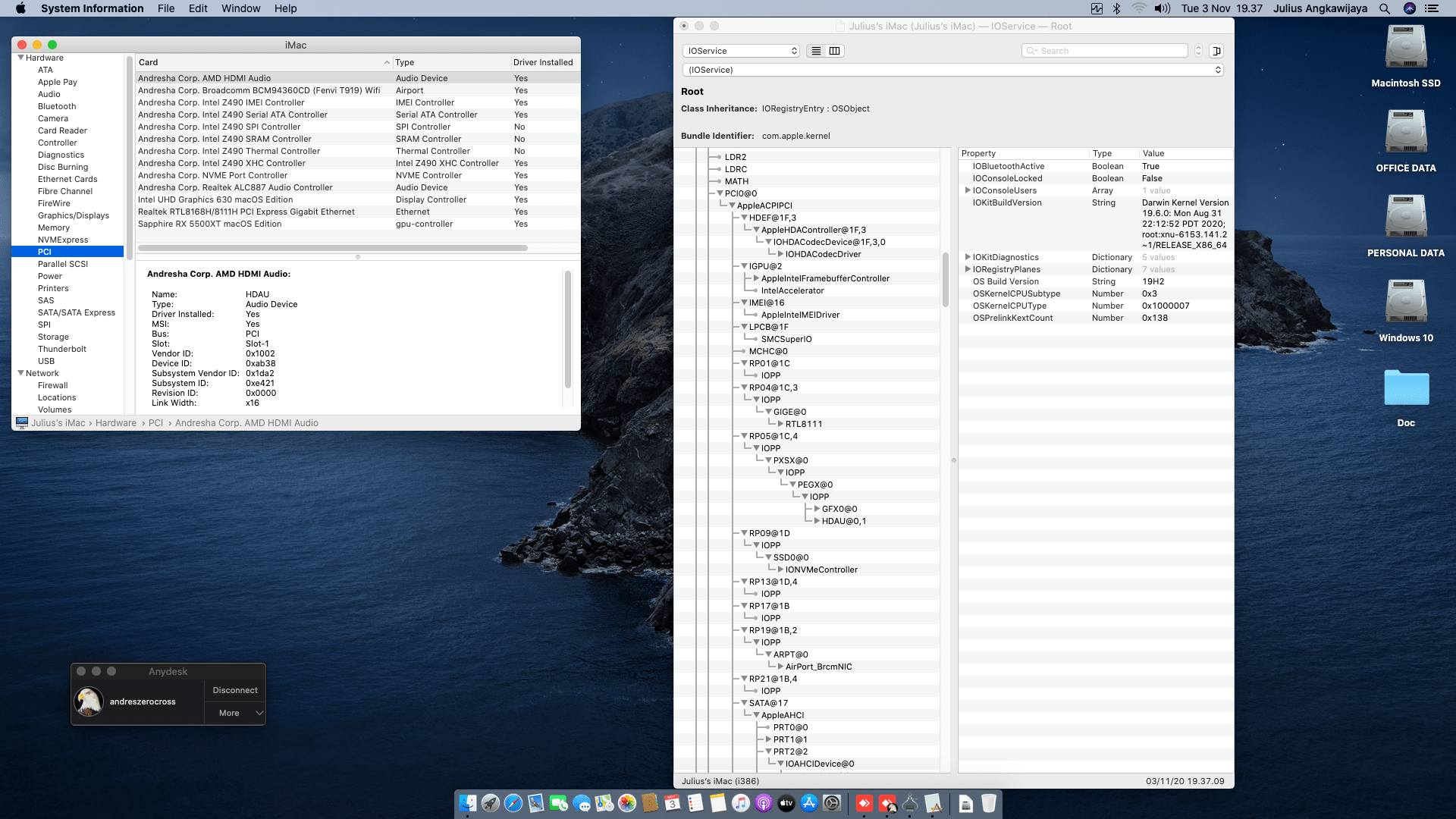Collapse the Network section in sidebar
The width and height of the screenshot is (1456, 819).
click(20, 373)
